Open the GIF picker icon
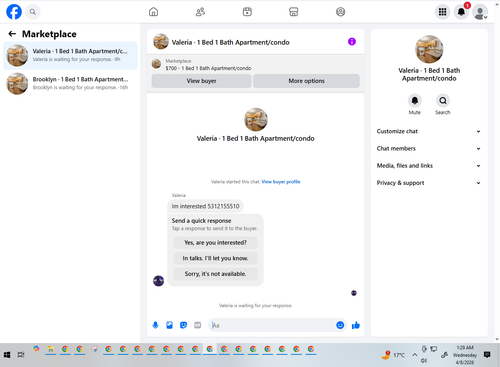This screenshot has width=500, height=367. click(198, 325)
